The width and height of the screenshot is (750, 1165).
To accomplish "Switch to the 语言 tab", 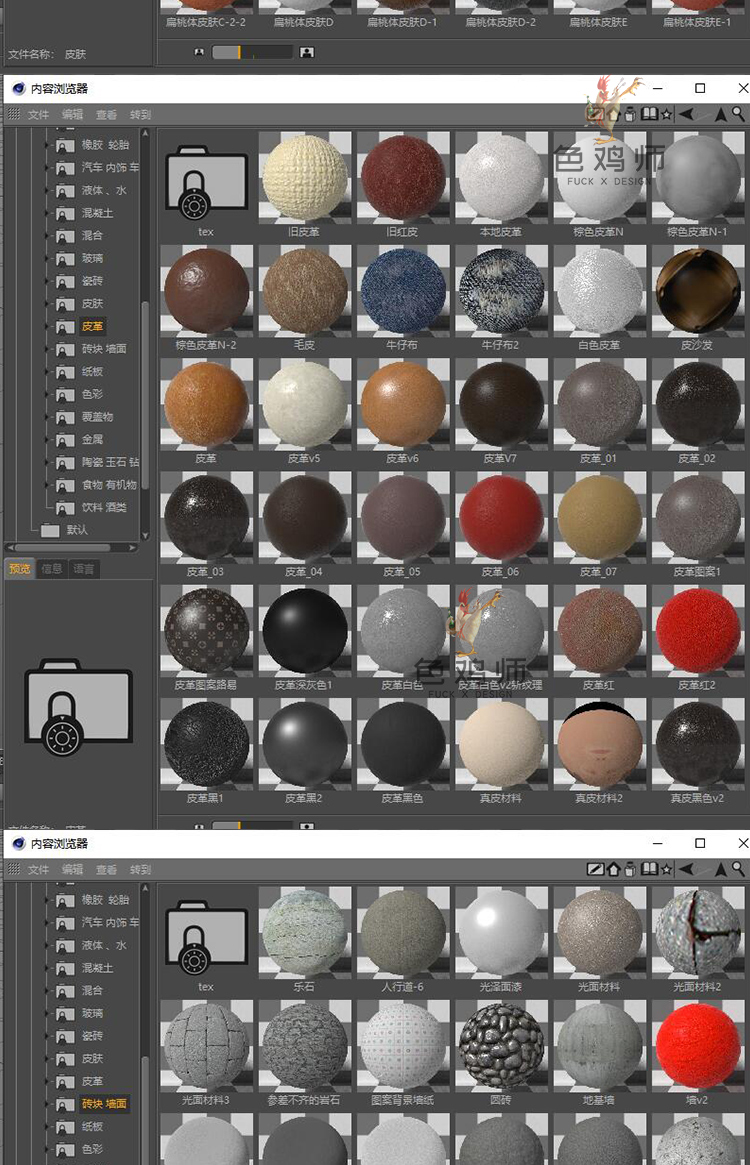I will pos(84,569).
